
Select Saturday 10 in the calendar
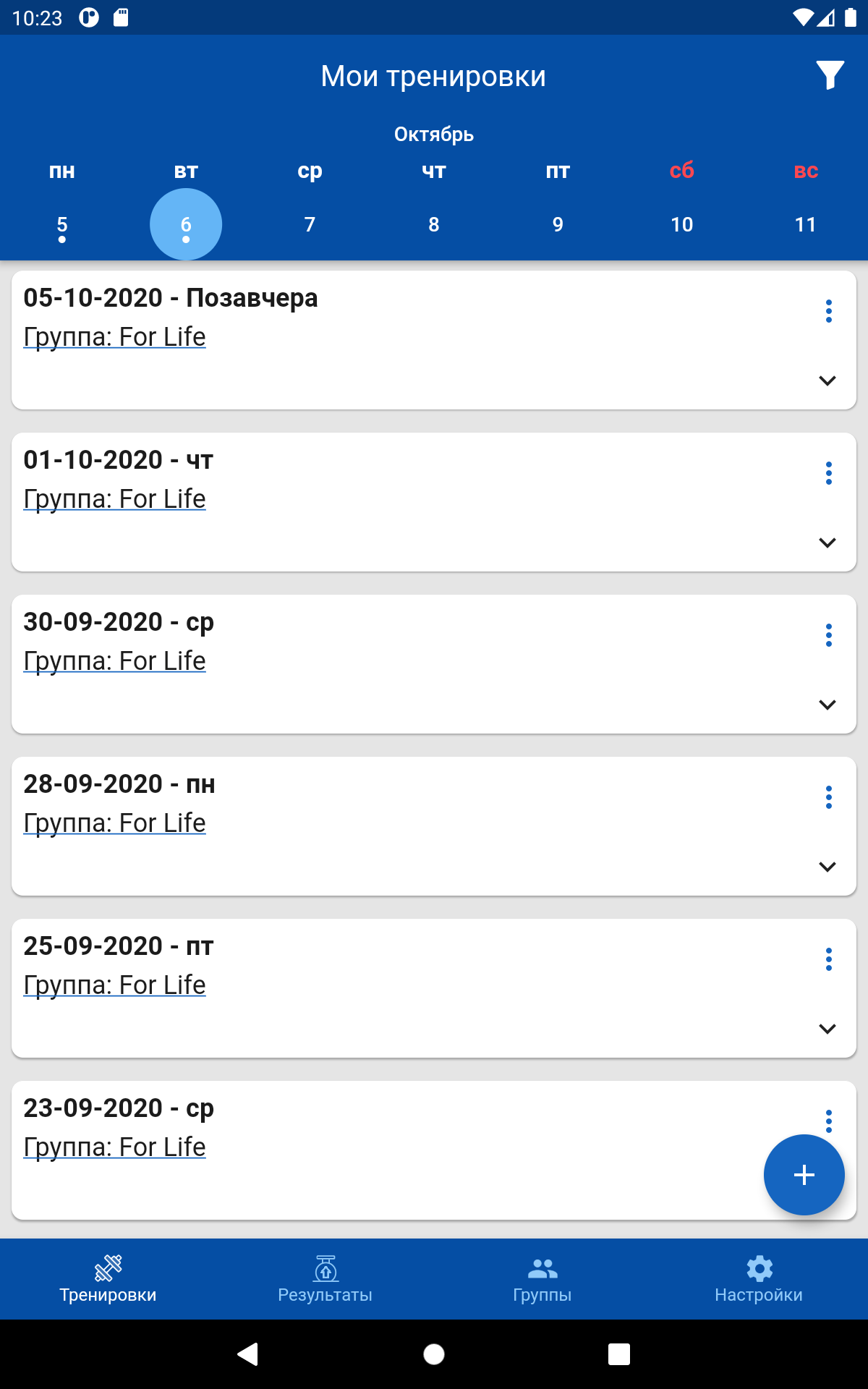tap(681, 224)
